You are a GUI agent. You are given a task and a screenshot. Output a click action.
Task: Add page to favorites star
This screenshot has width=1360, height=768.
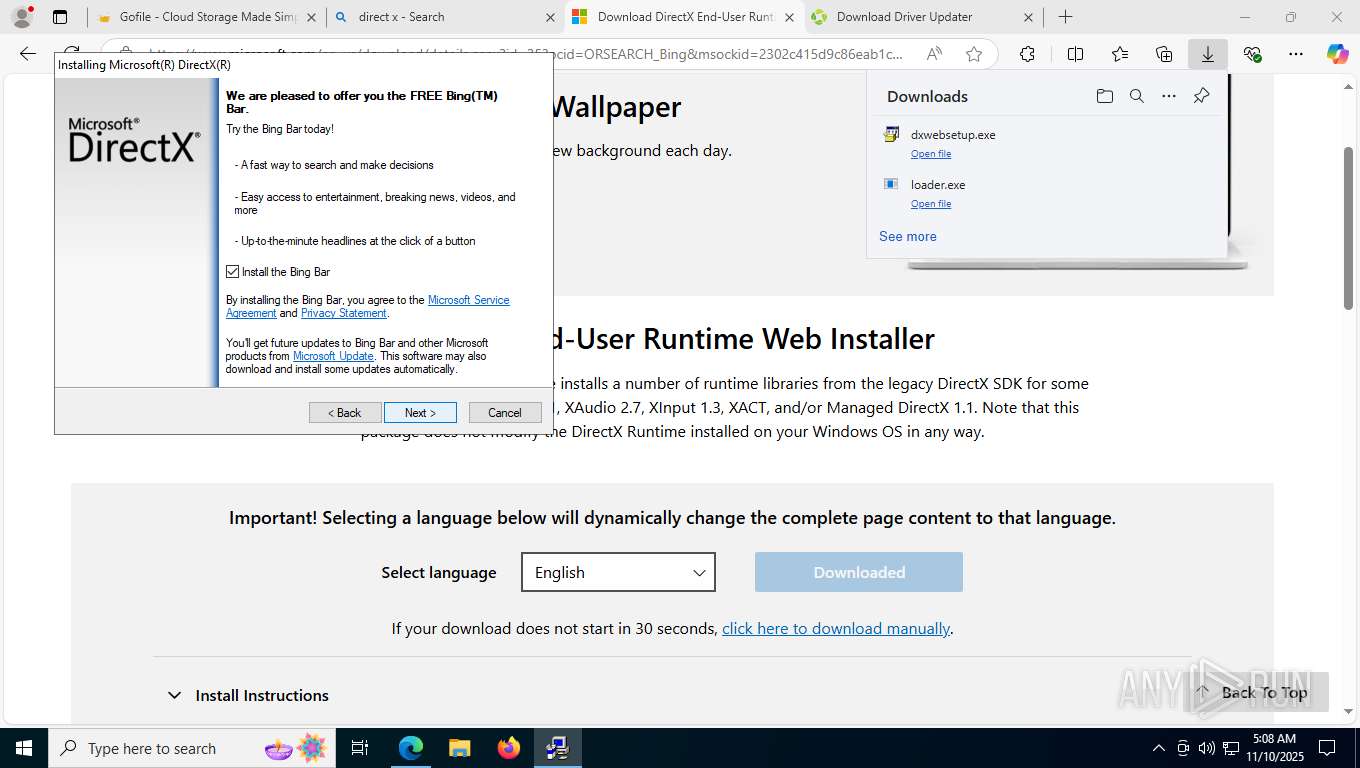[973, 55]
